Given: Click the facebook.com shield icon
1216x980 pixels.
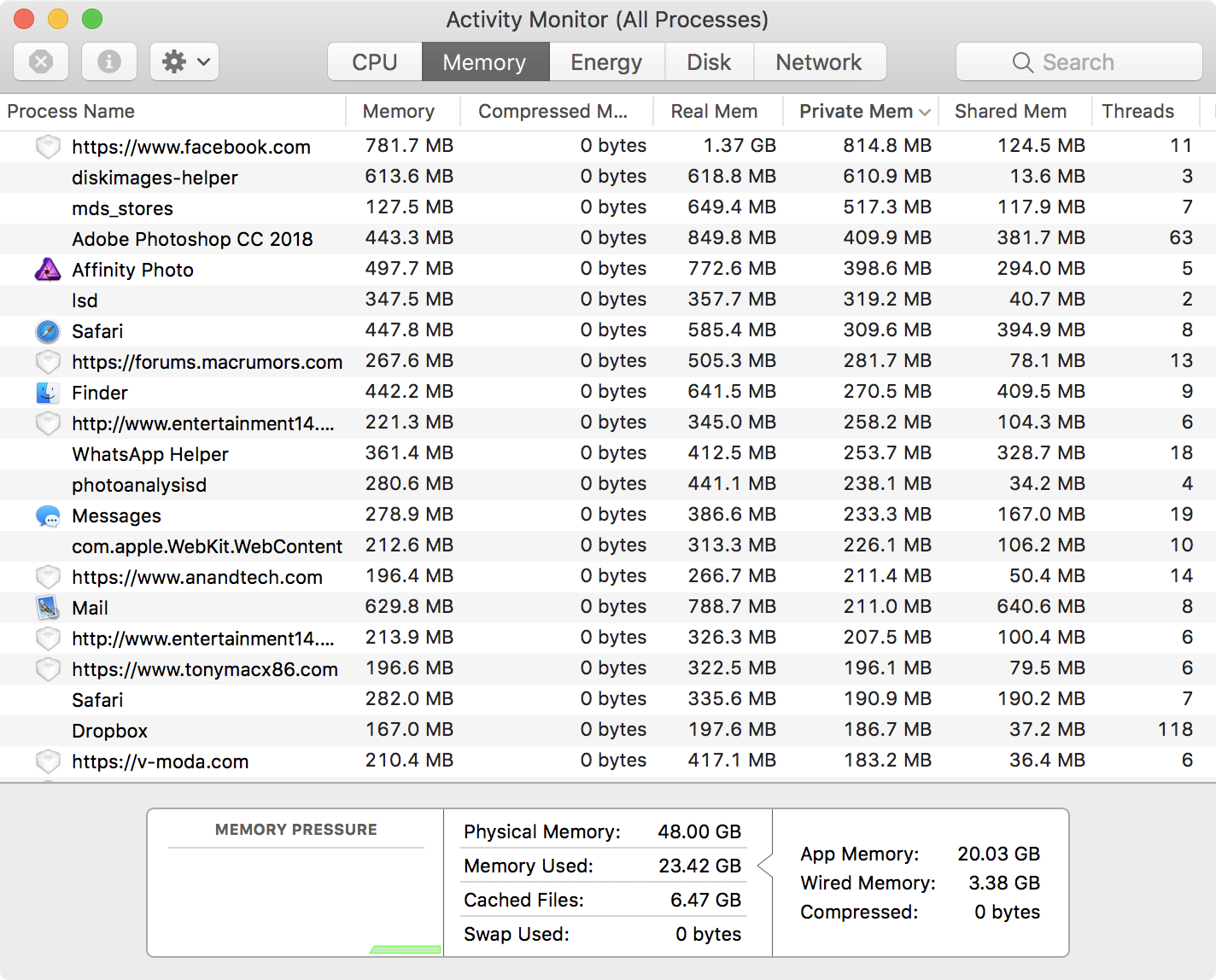Looking at the screenshot, I should coord(48,147).
